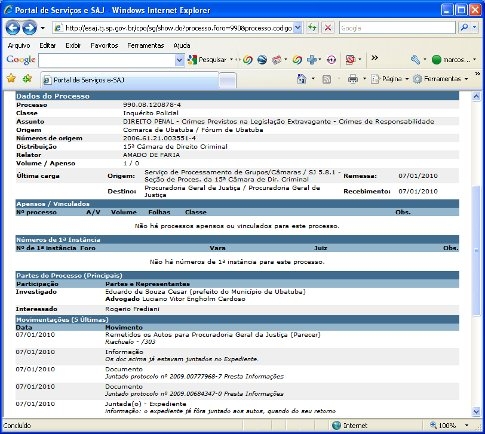This screenshot has height=434, width=485.
Task: Open the Ajuda menu
Action: pos(182,45)
